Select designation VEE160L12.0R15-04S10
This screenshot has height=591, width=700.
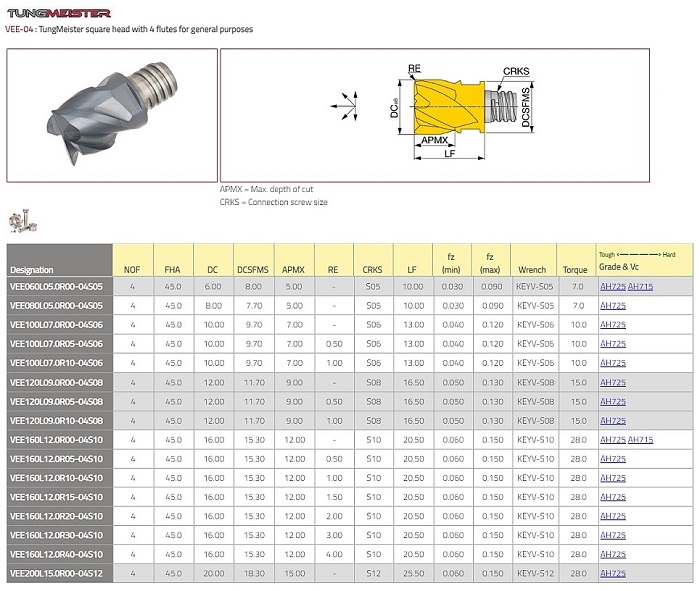[56, 497]
